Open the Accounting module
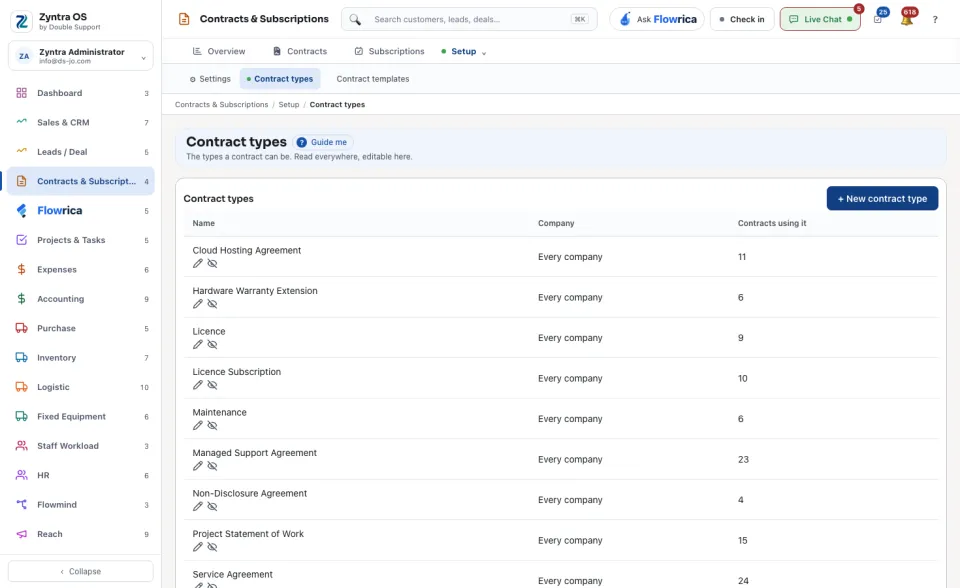Viewport: 960px width, 588px height. point(81,299)
